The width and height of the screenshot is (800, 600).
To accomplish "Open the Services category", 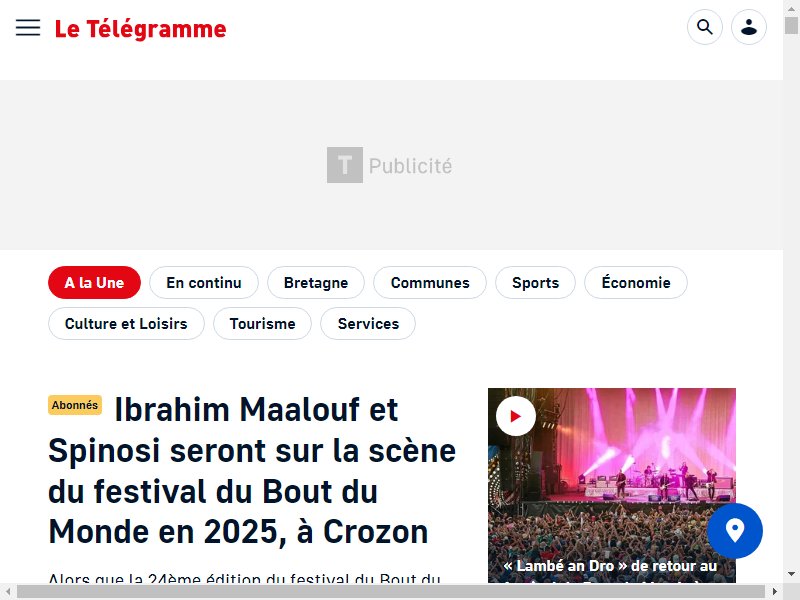I will [368, 323].
